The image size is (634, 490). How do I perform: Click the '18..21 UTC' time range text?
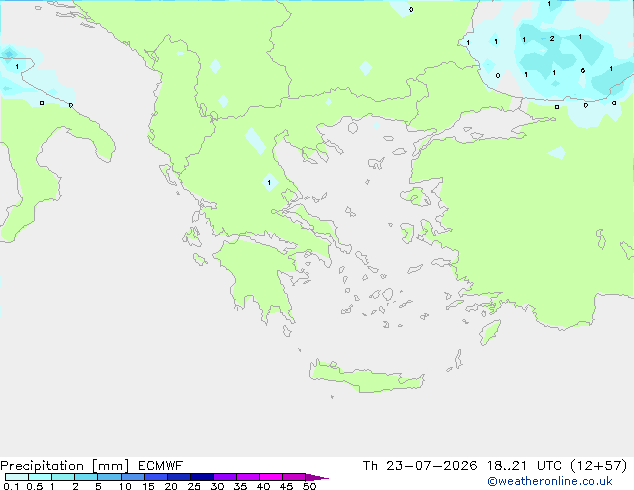click(524, 466)
